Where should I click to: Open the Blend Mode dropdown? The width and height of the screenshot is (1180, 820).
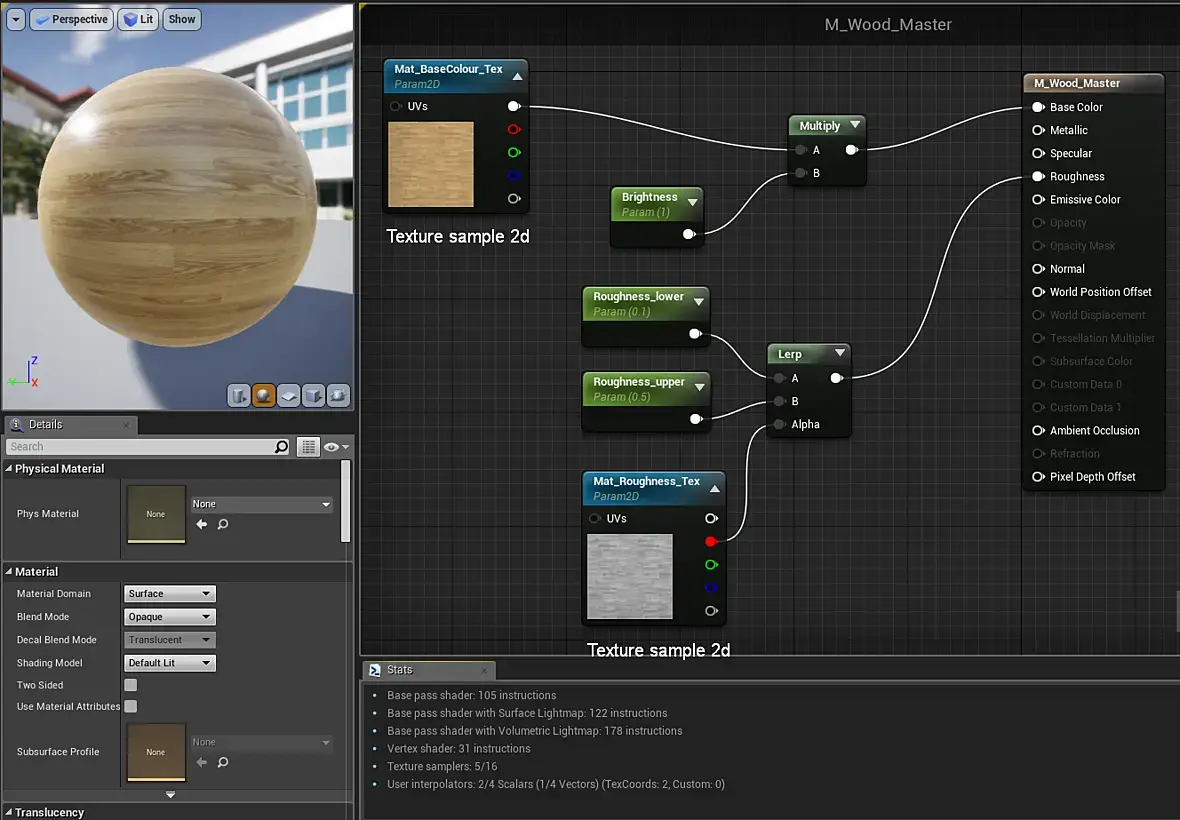(170, 617)
